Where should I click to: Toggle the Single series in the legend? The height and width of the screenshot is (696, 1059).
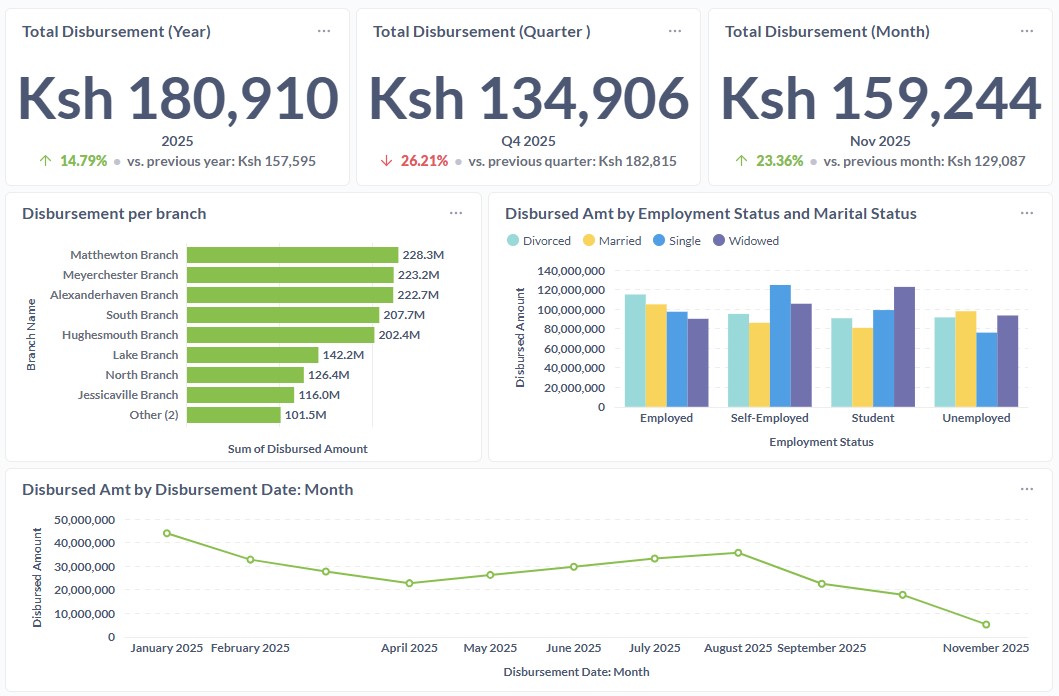tap(677, 240)
